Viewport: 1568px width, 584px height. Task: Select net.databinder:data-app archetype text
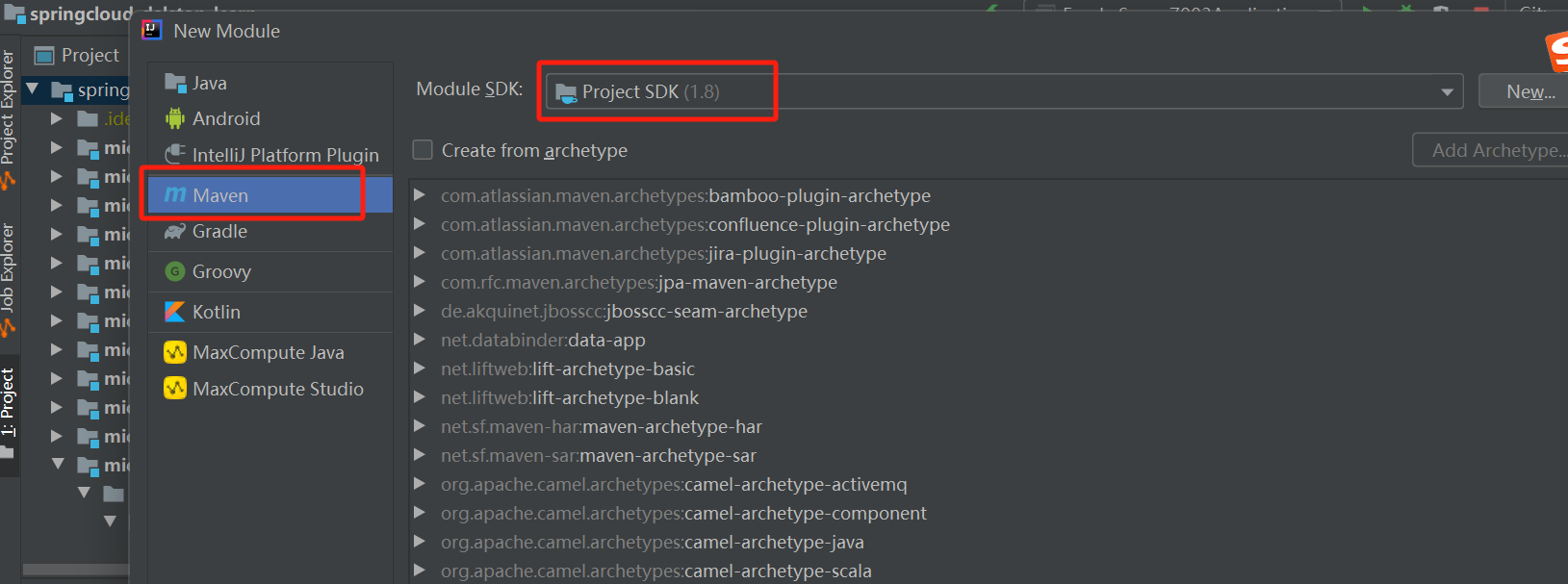[x=543, y=340]
